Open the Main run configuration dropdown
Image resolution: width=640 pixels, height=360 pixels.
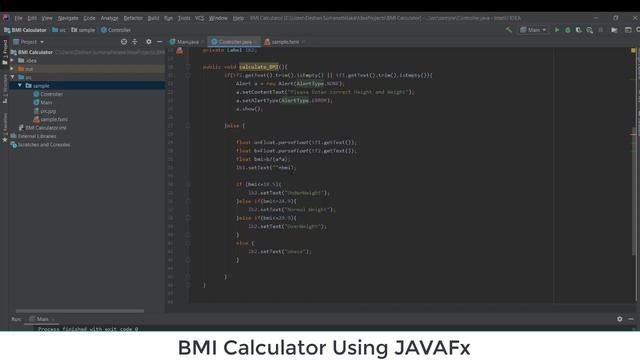pyautogui.click(x=533, y=30)
